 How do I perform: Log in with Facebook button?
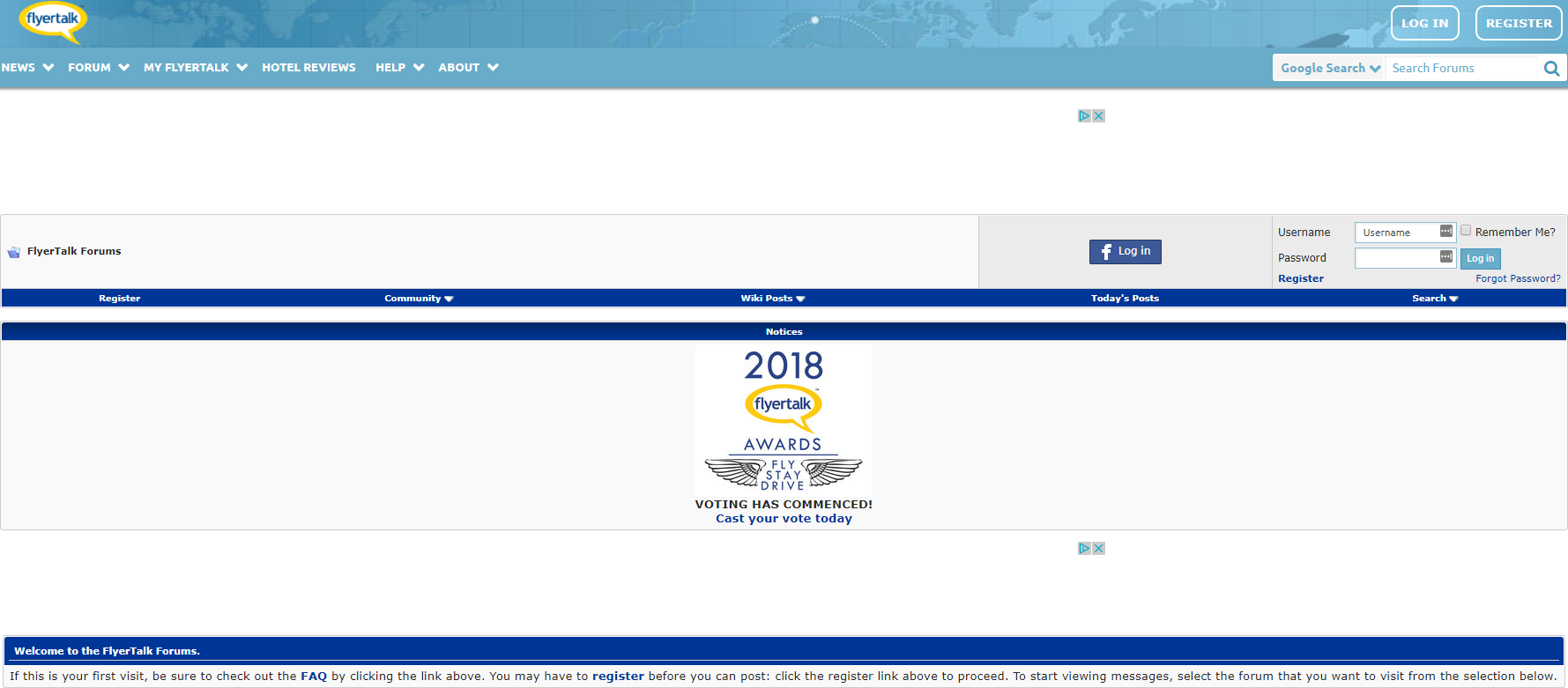pos(1125,252)
